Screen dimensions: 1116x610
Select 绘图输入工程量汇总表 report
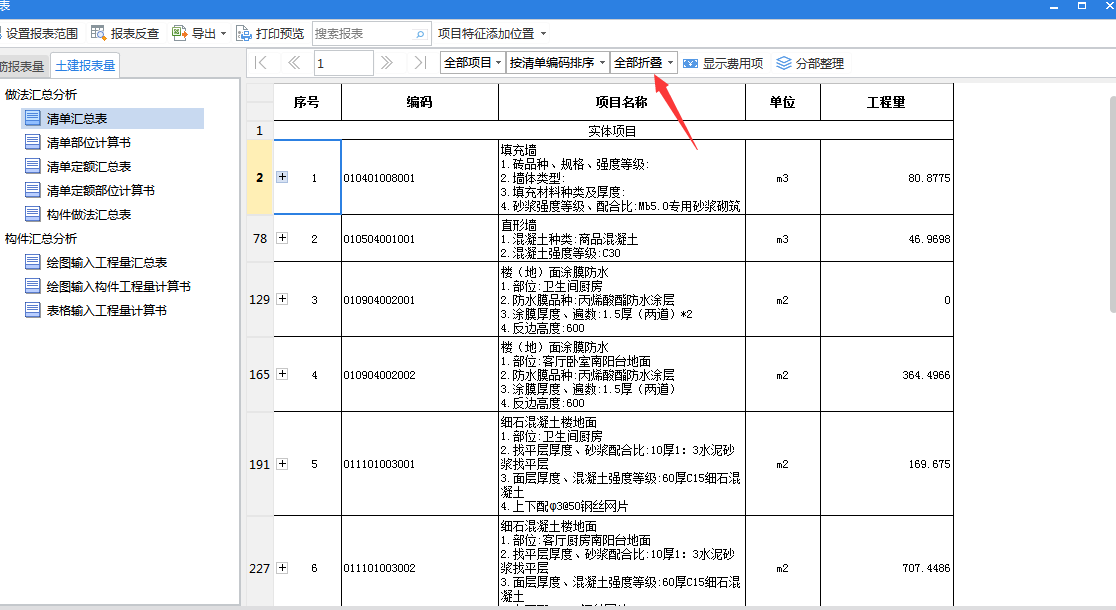(x=95, y=263)
